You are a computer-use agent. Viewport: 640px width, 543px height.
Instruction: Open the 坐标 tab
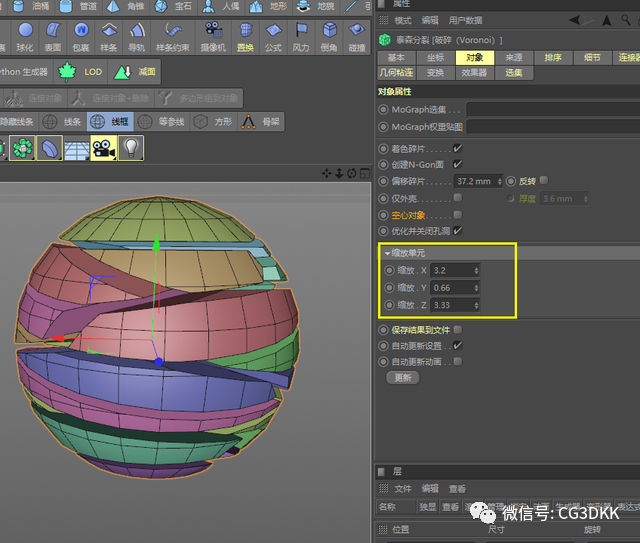435,58
